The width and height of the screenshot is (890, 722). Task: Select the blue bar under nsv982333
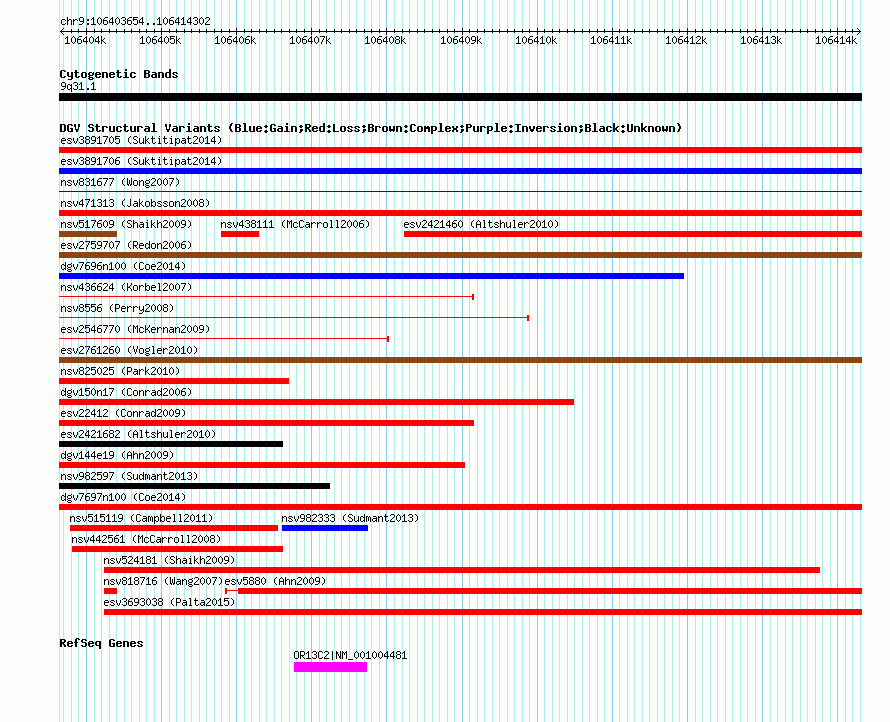pos(325,528)
